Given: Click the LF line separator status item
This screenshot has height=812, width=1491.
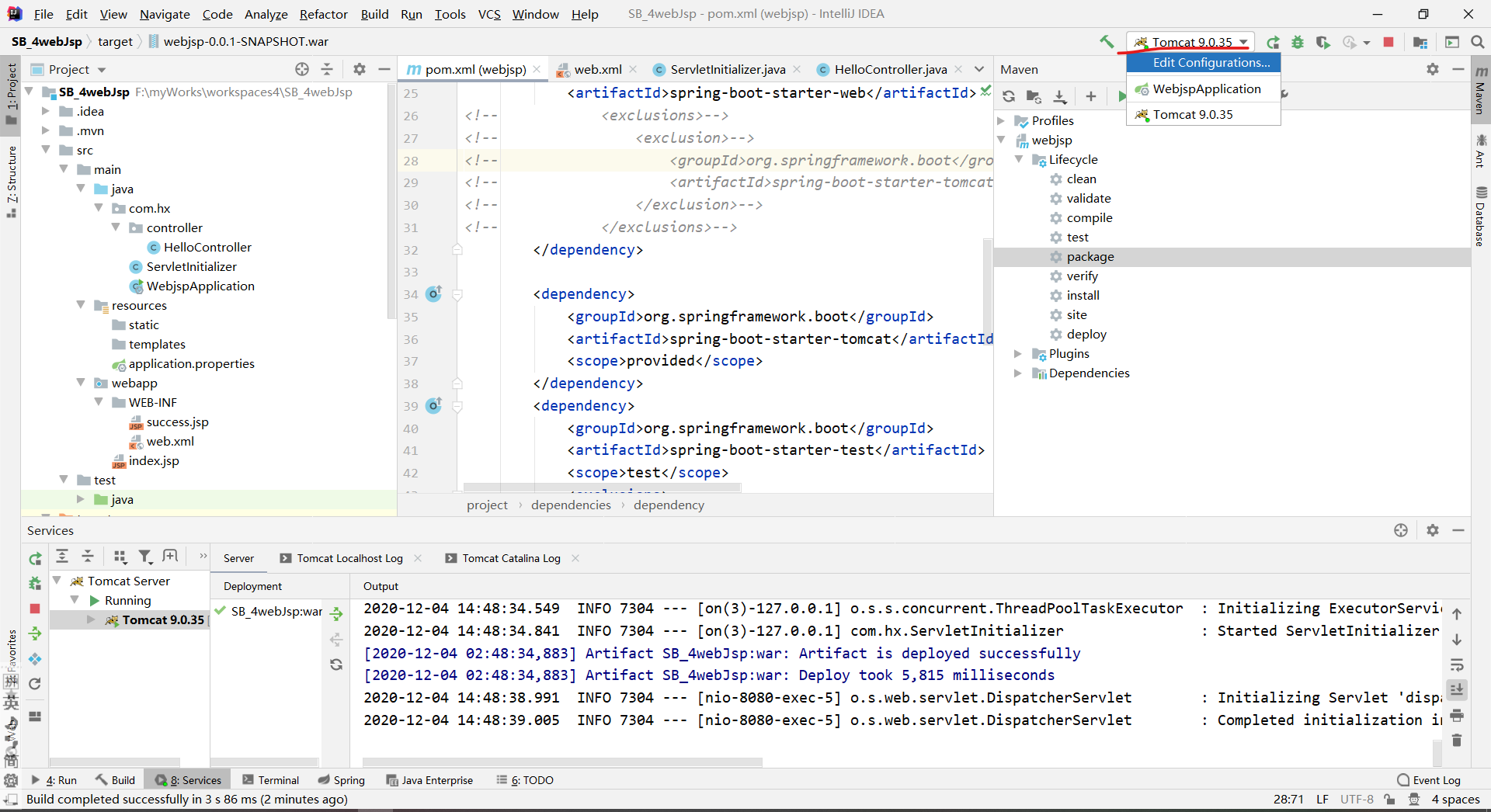Looking at the screenshot, I should coord(1322,799).
